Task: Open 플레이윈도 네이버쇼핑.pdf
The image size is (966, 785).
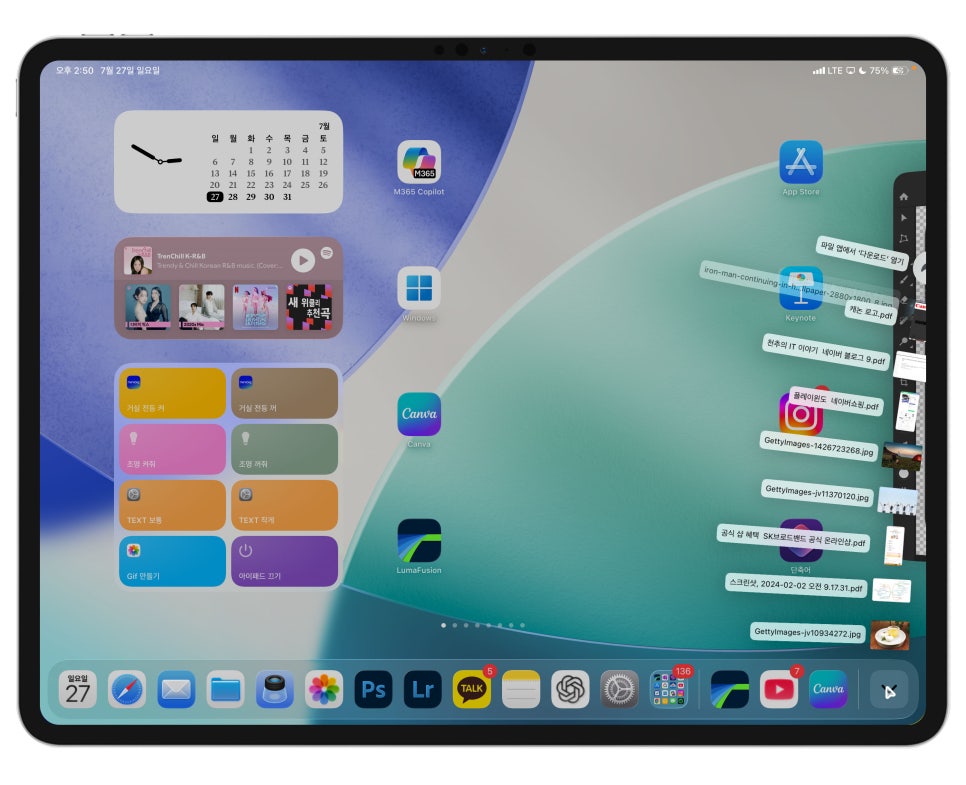Action: [x=836, y=401]
